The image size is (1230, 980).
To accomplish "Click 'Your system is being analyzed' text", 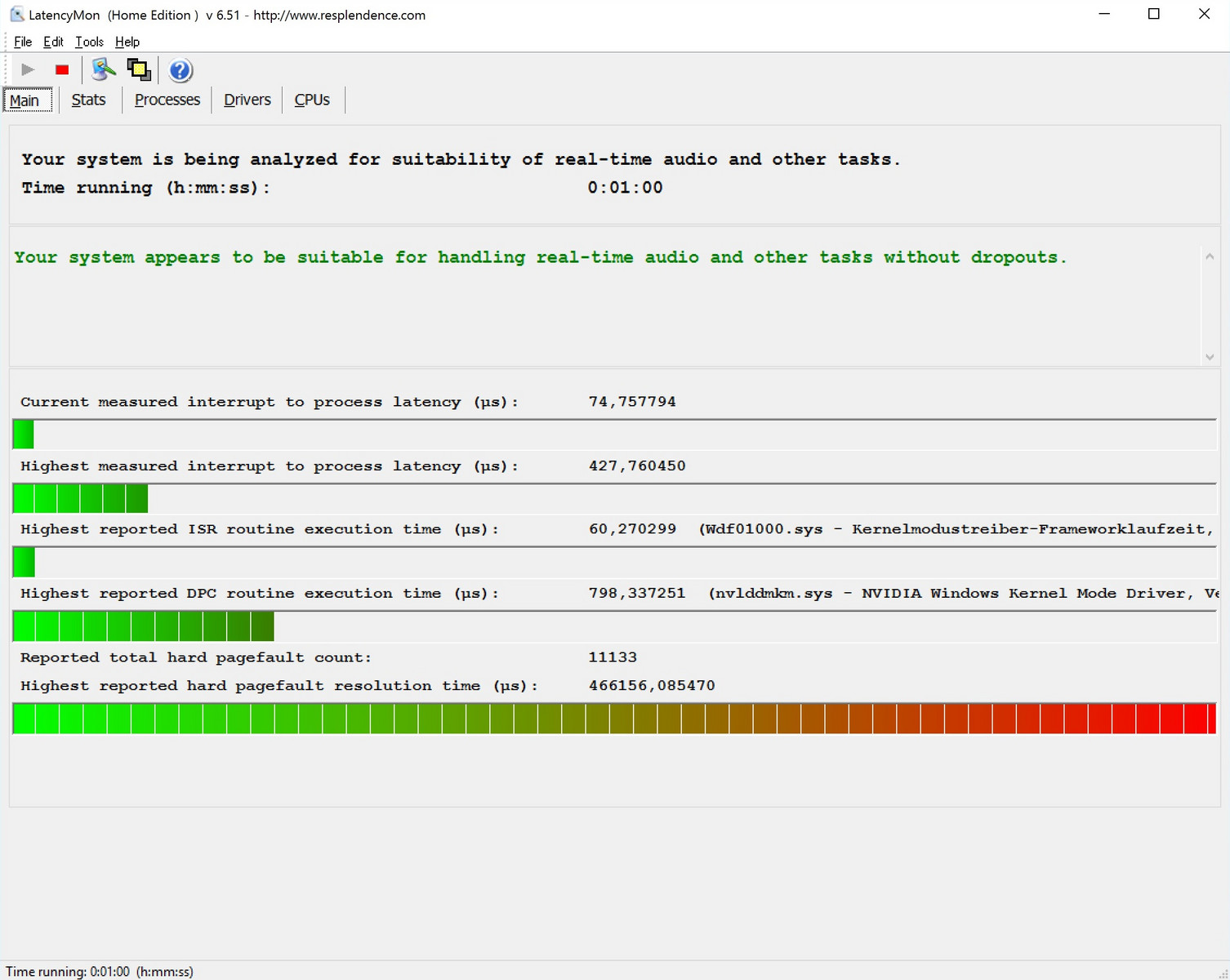I will click(461, 159).
